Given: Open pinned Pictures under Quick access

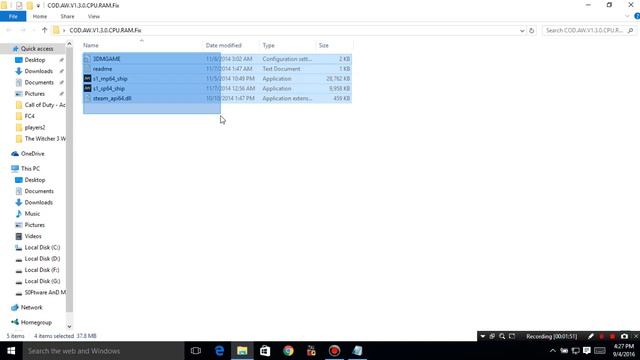Looking at the screenshot, I should point(34,93).
